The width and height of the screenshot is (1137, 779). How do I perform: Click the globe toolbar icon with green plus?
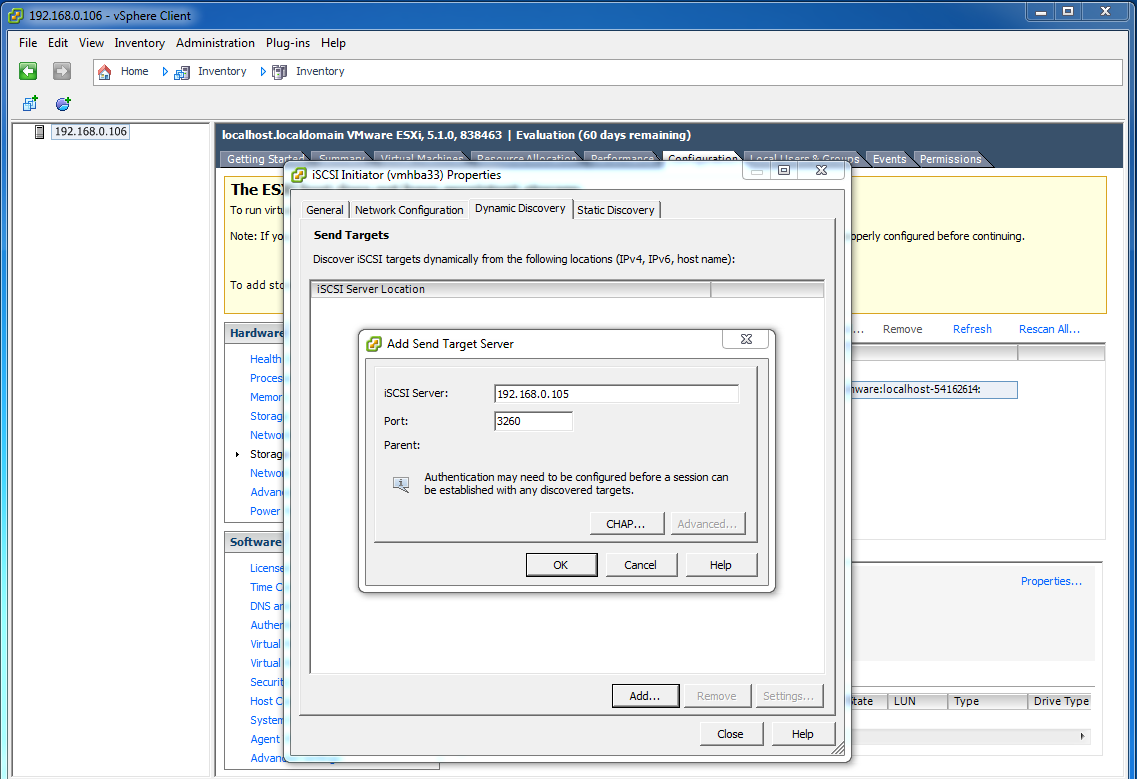63,104
